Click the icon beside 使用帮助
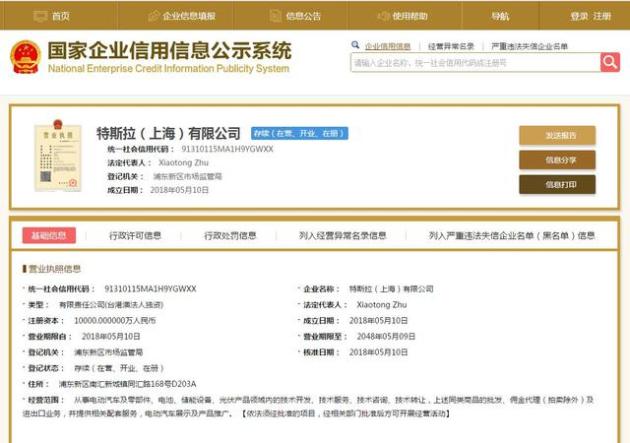The image size is (630, 443). pyautogui.click(x=383, y=16)
